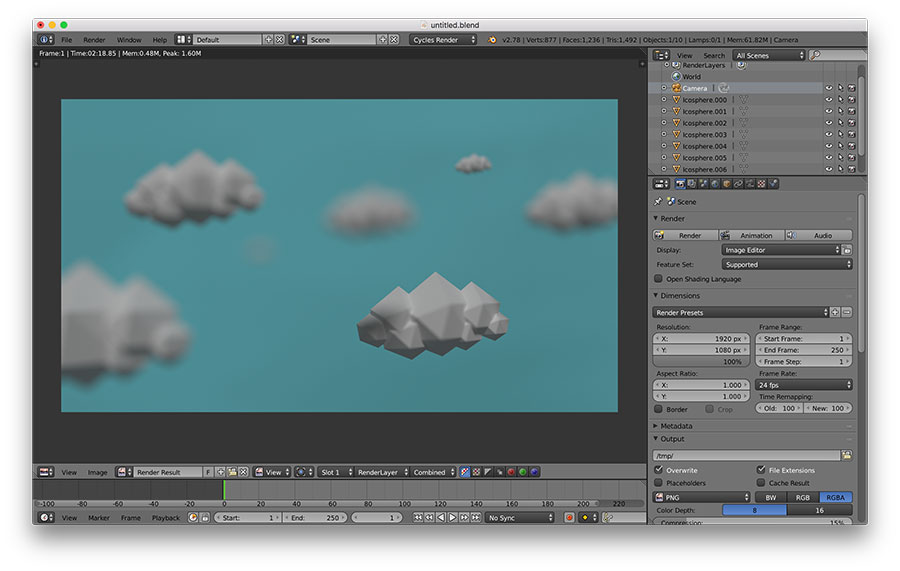Click the Color and Alpha channels icon
Image resolution: width=900 pixels, height=571 pixels.
465,472
